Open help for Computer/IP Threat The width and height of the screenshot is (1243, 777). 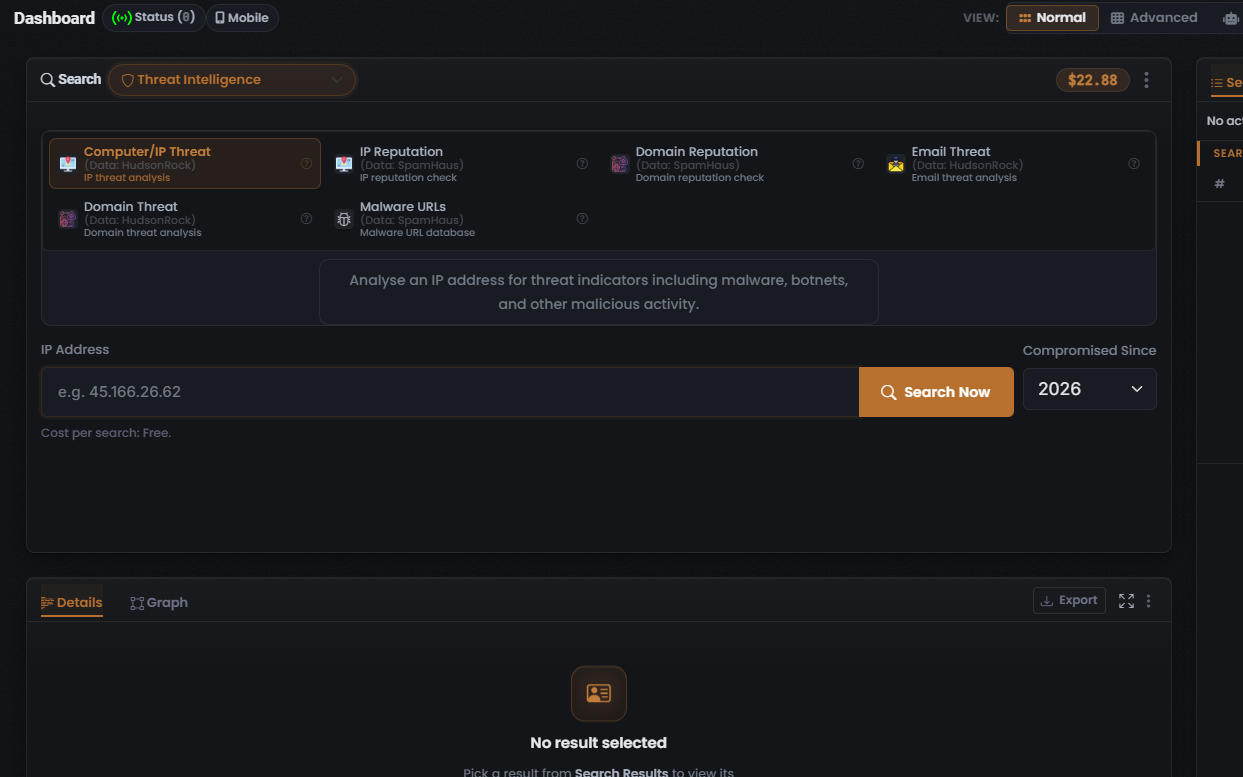307,164
